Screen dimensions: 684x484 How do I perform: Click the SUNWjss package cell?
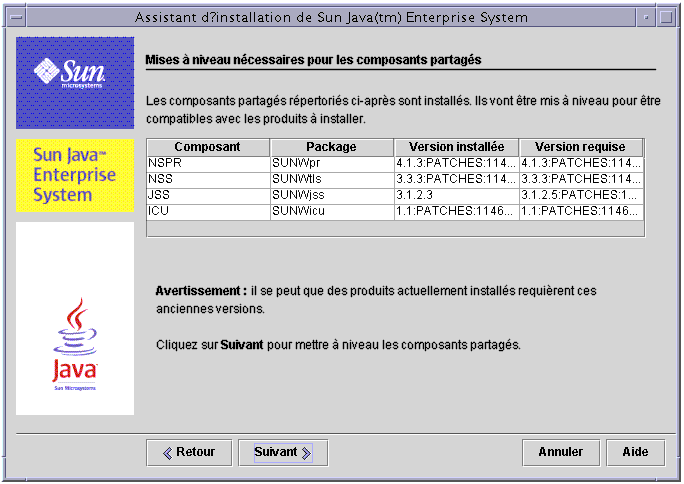332,196
